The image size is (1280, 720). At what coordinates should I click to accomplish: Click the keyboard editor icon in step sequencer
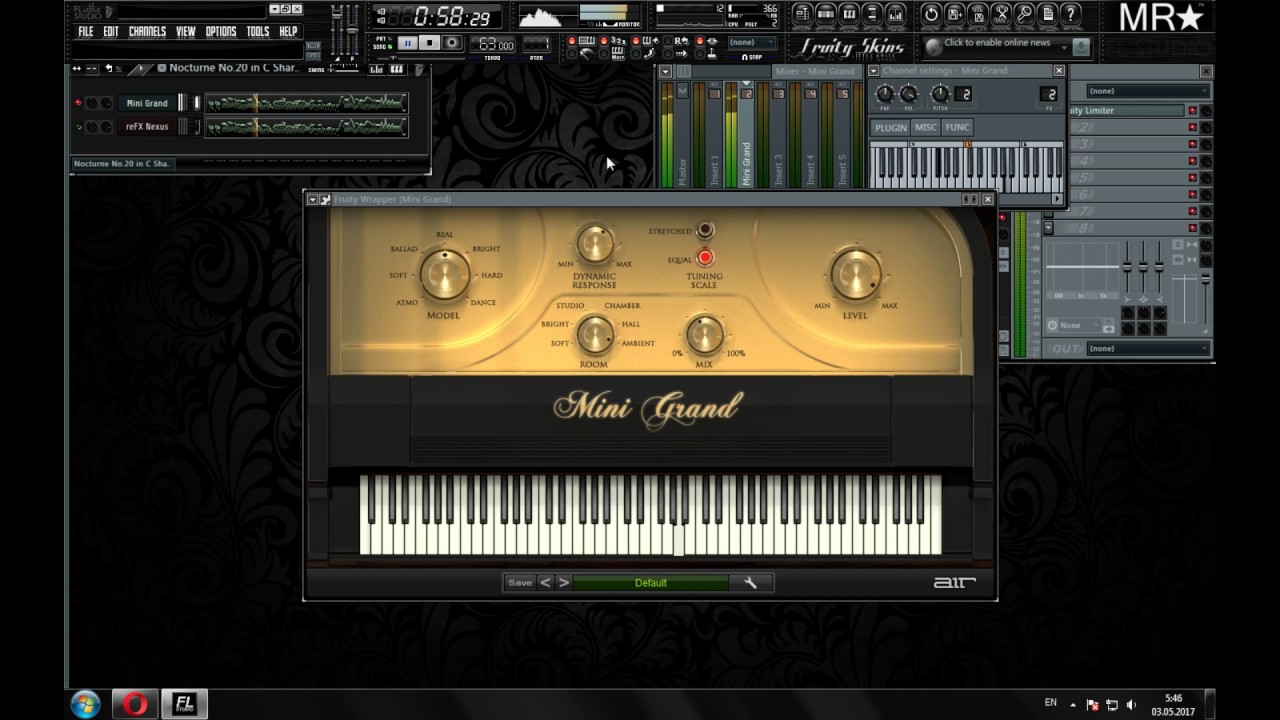[x=397, y=70]
